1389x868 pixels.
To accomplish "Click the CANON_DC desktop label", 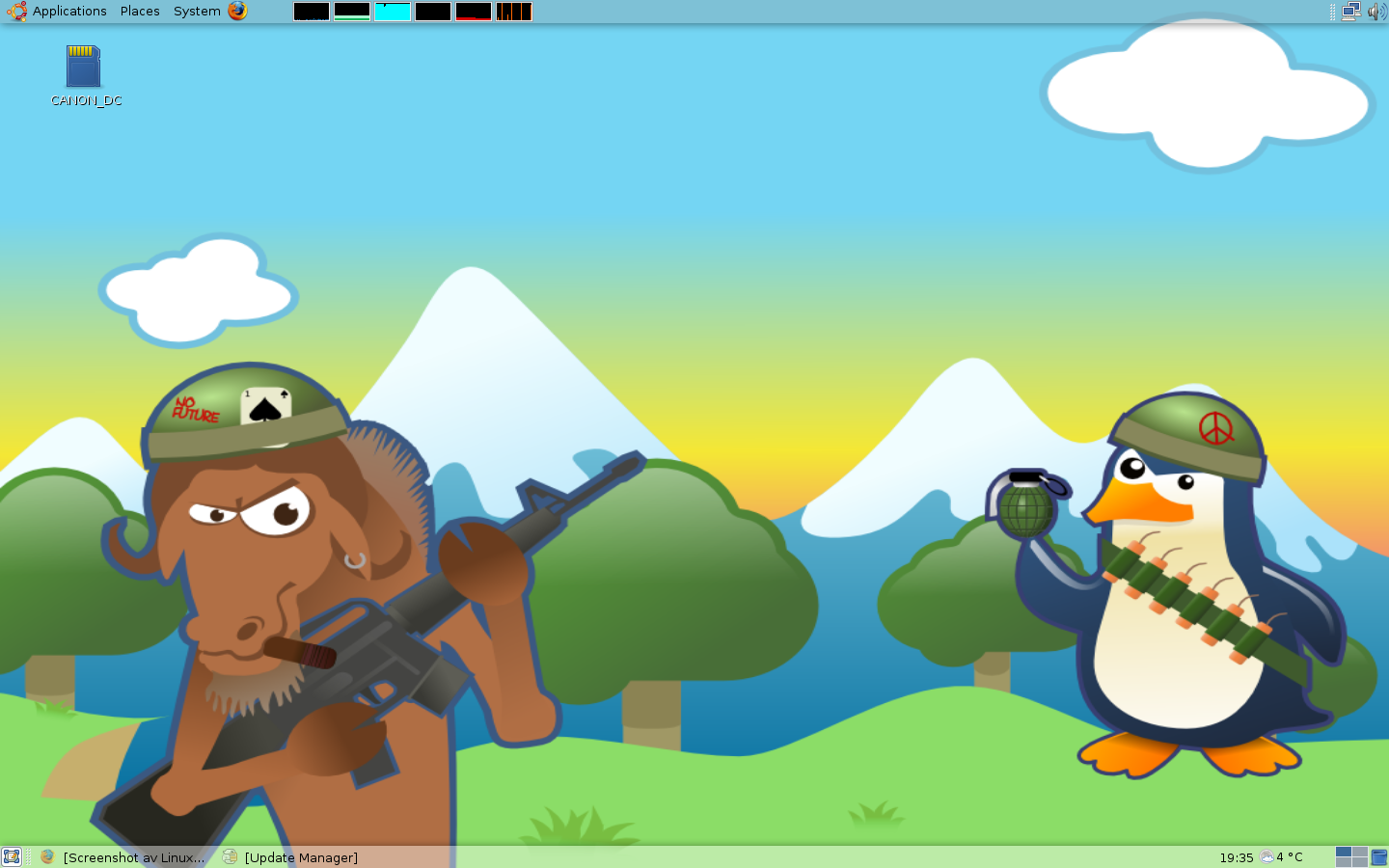I will [x=87, y=100].
